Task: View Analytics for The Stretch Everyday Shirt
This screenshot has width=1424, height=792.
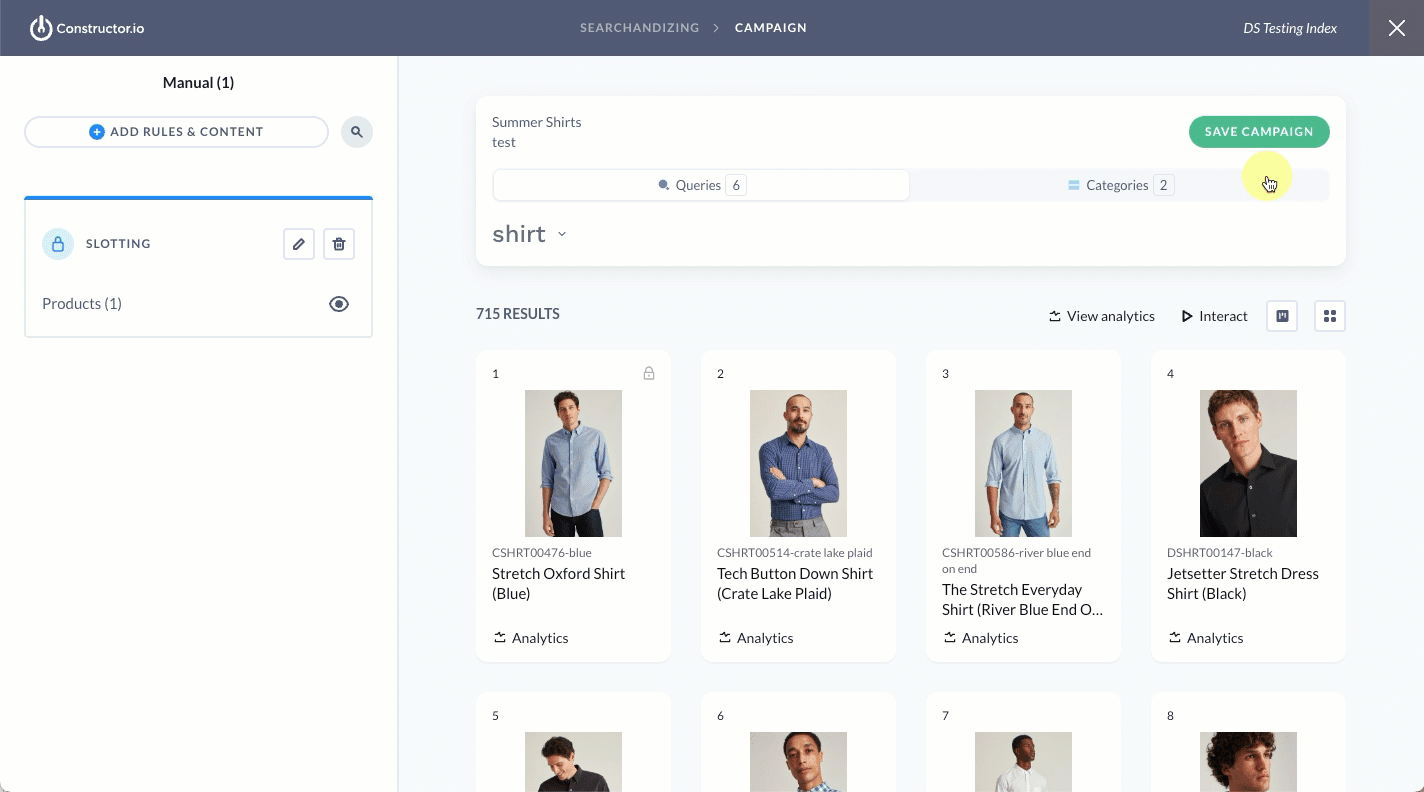Action: click(981, 638)
